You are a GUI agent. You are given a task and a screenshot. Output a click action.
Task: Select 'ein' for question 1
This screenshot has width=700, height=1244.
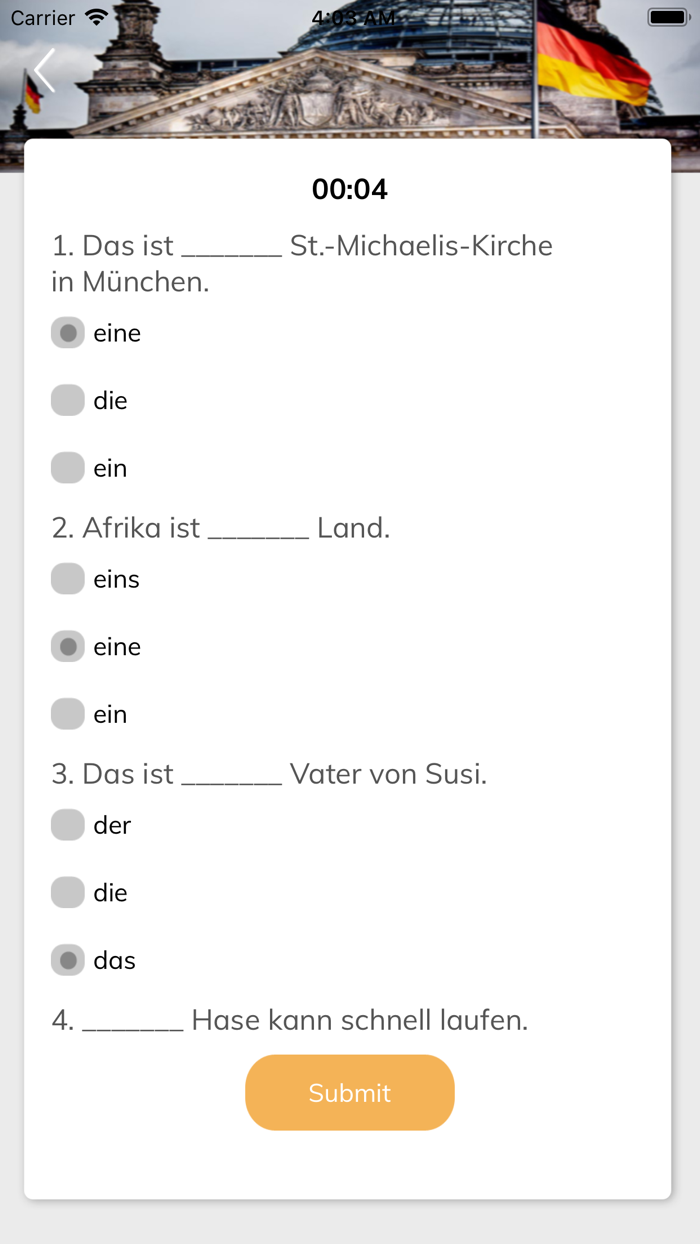coord(67,467)
